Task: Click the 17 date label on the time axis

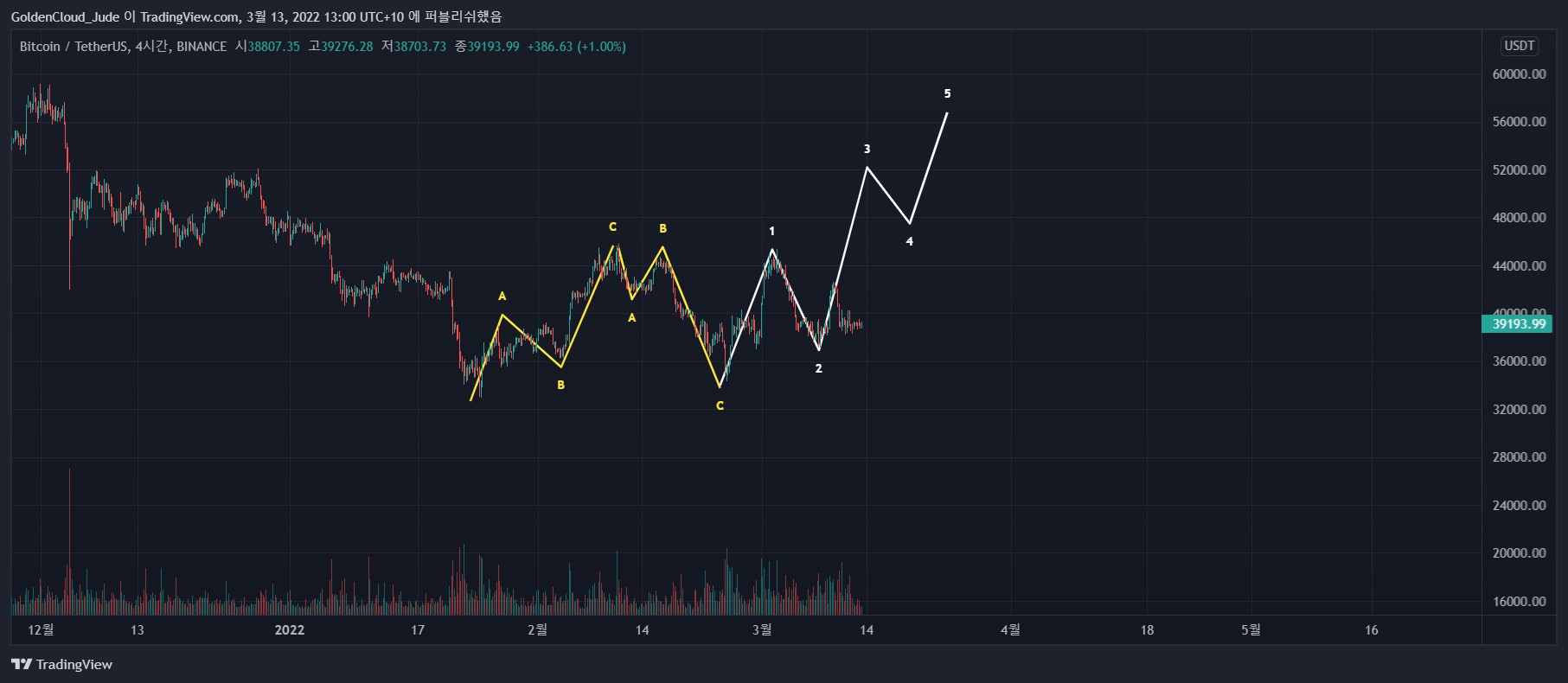Action: 418,630
